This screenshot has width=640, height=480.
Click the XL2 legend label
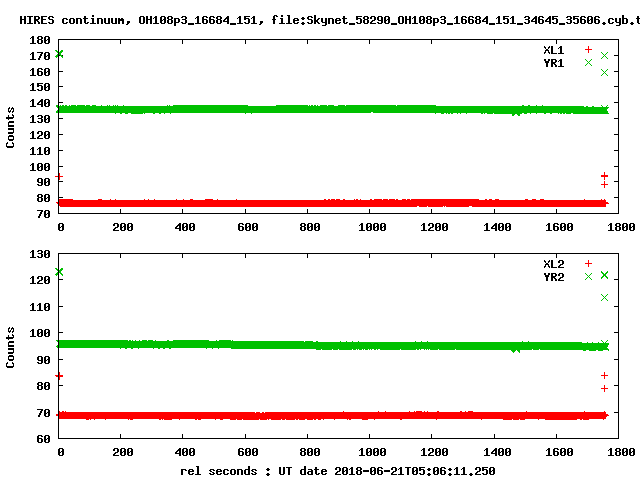tap(554, 264)
